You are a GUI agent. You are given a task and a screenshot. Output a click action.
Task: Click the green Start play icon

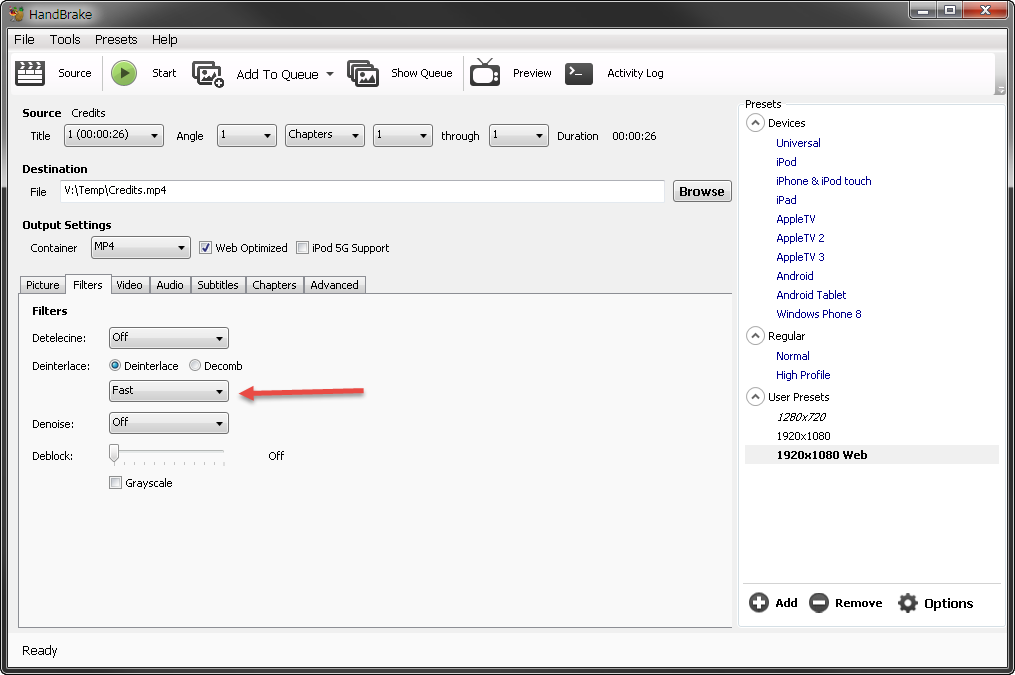[x=124, y=73]
